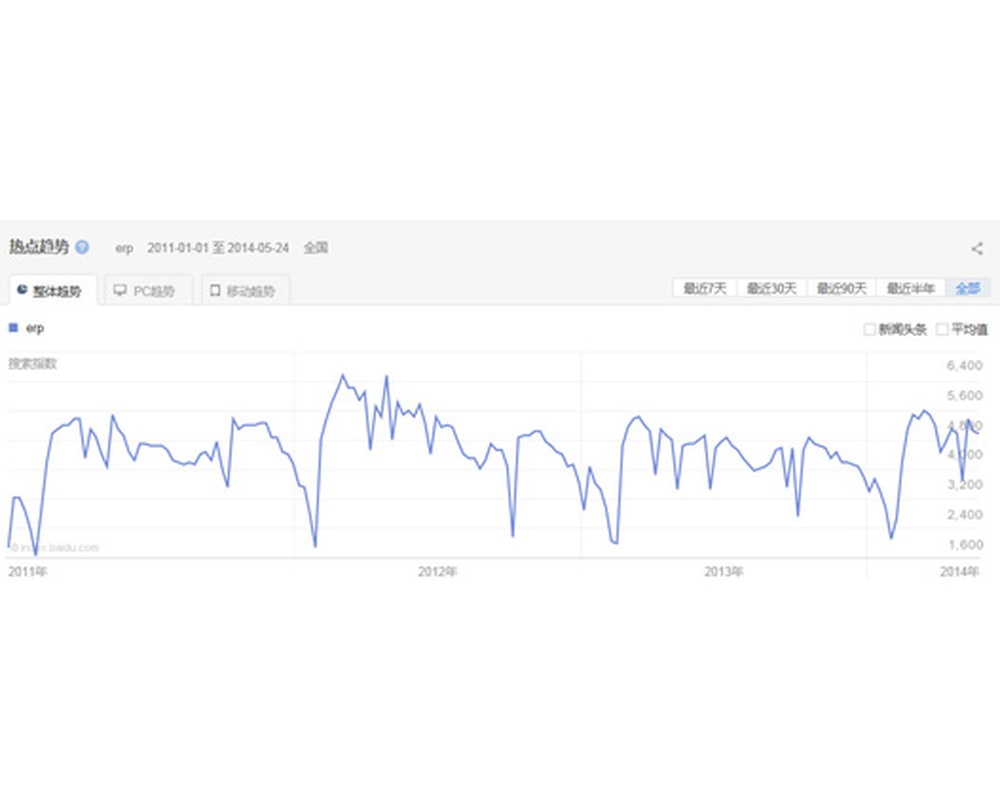Click the 热点趋势 heading
The height and width of the screenshot is (800, 1000).
coord(39,247)
